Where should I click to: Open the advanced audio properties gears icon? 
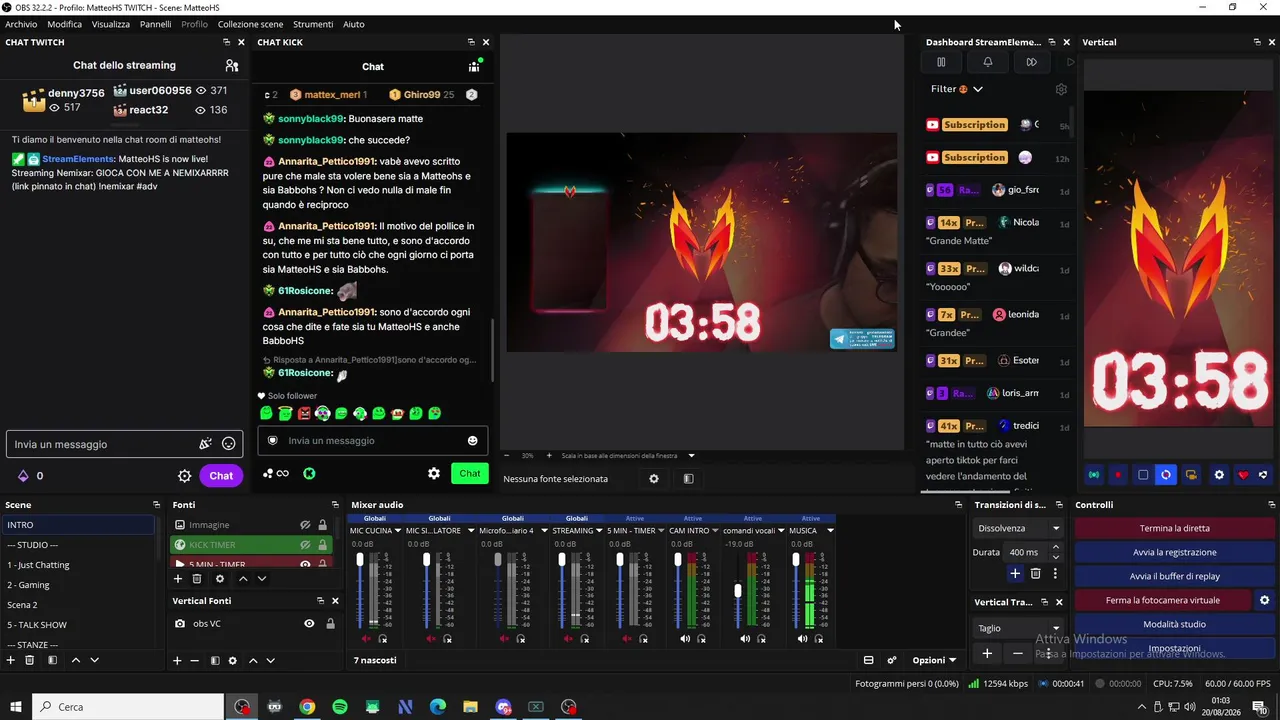point(892,660)
